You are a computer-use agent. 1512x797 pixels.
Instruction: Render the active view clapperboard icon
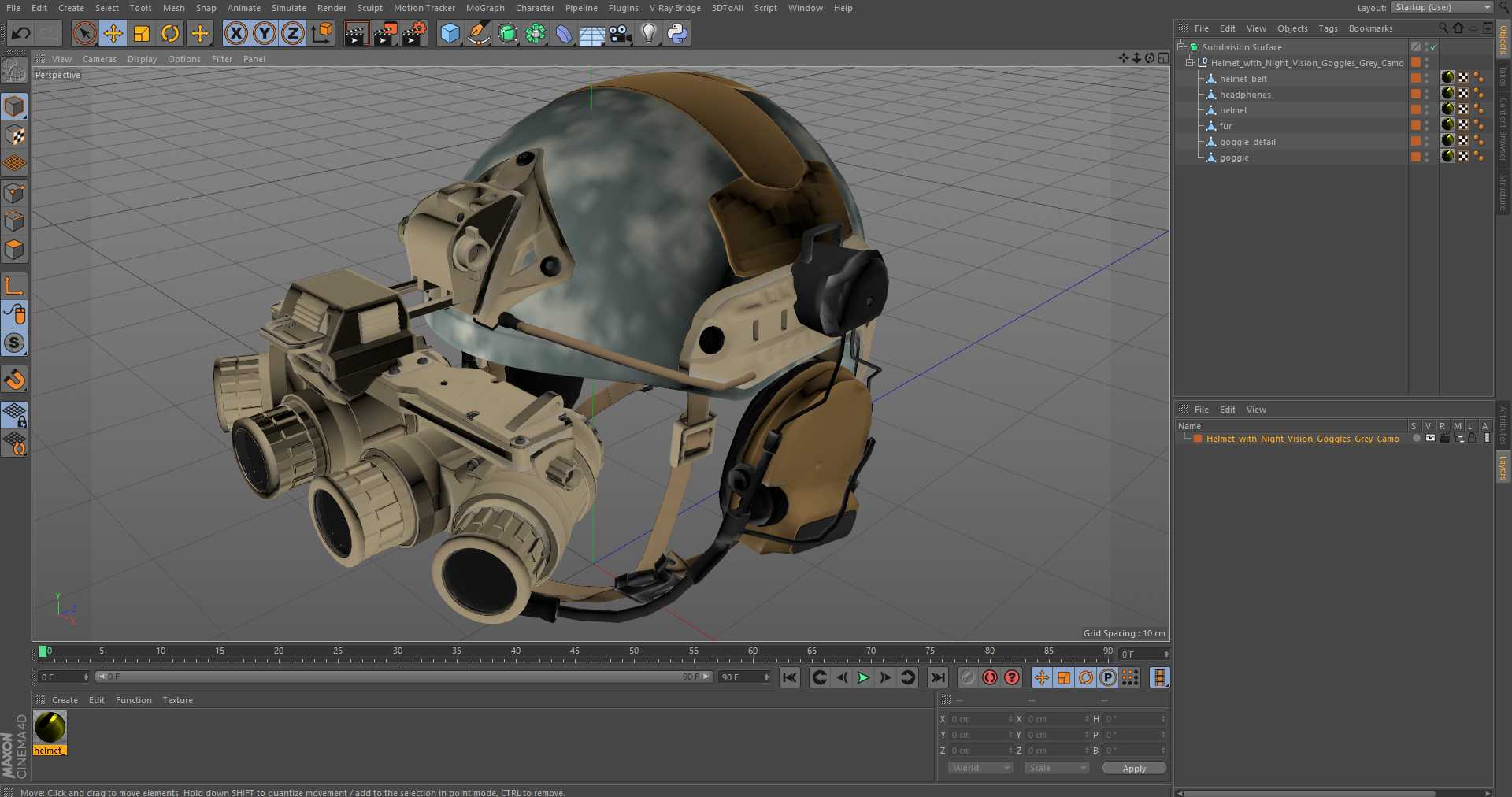pyautogui.click(x=356, y=33)
